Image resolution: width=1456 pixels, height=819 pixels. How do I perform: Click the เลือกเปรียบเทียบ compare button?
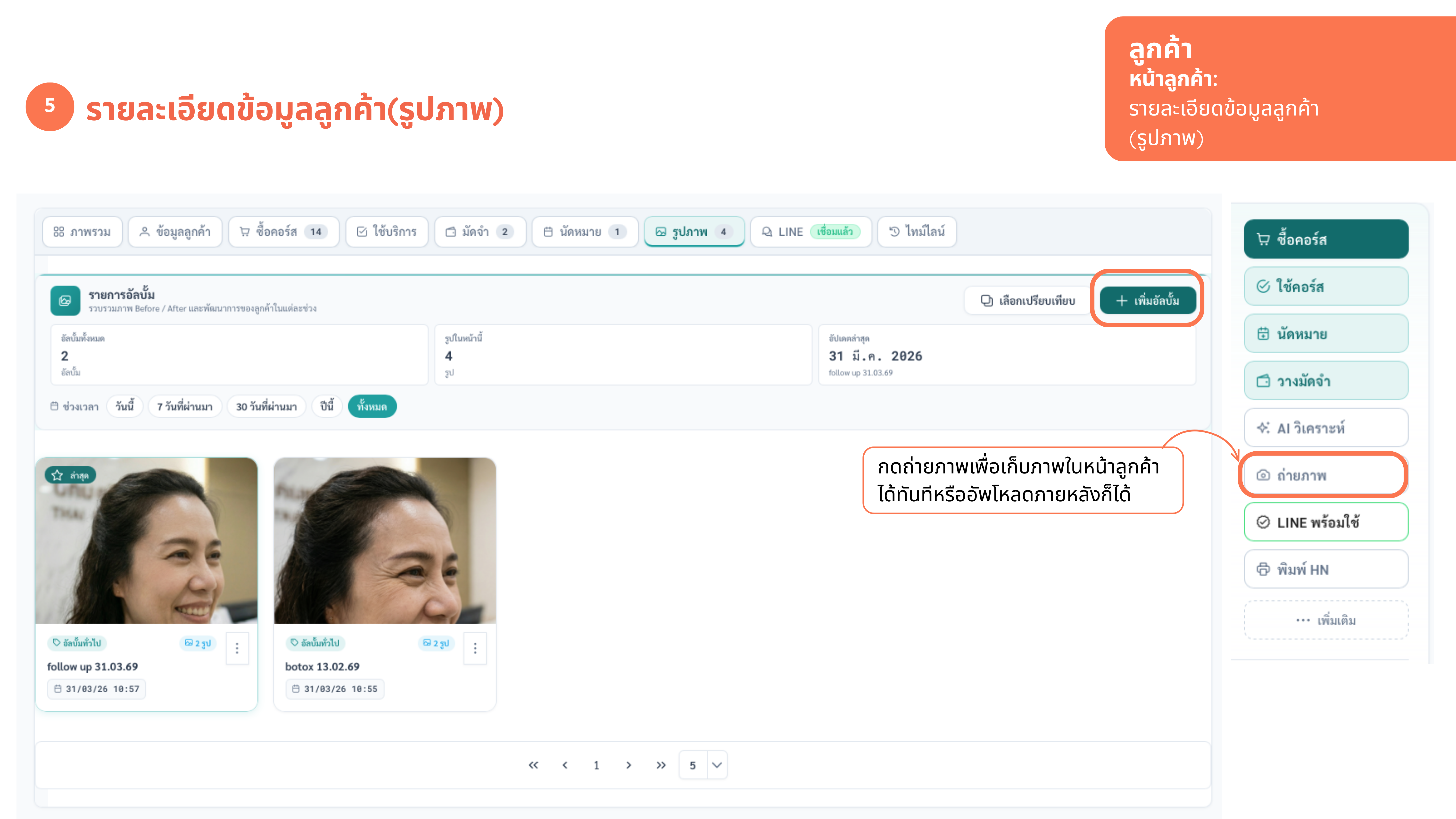click(1027, 300)
